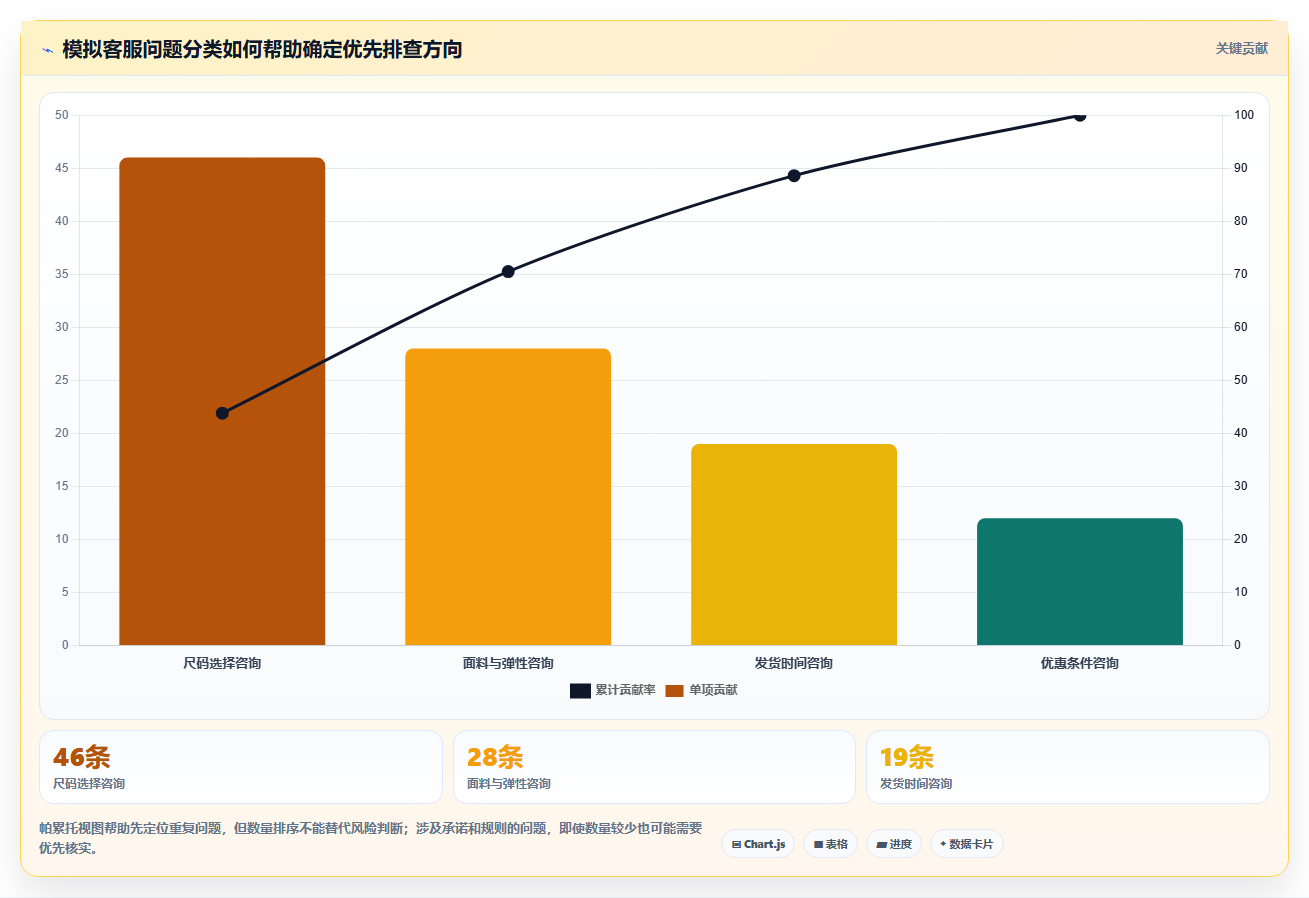The height and width of the screenshot is (898, 1309).
Task: Click the 优惠条件咨询 x-axis label
Action: [1080, 663]
